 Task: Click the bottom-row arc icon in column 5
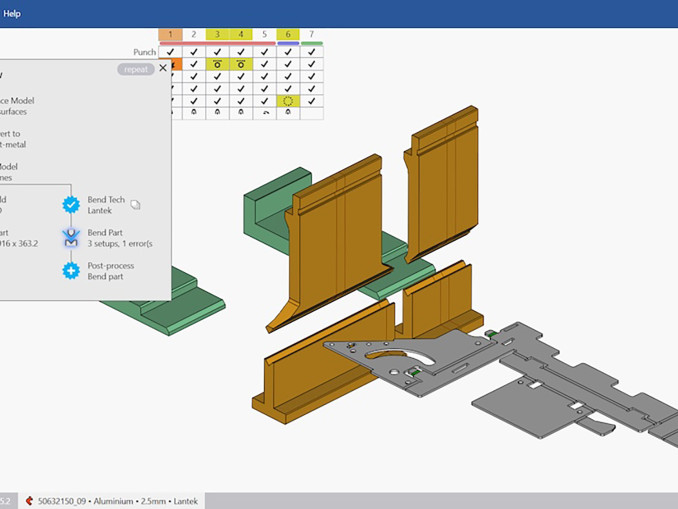pyautogui.click(x=266, y=113)
